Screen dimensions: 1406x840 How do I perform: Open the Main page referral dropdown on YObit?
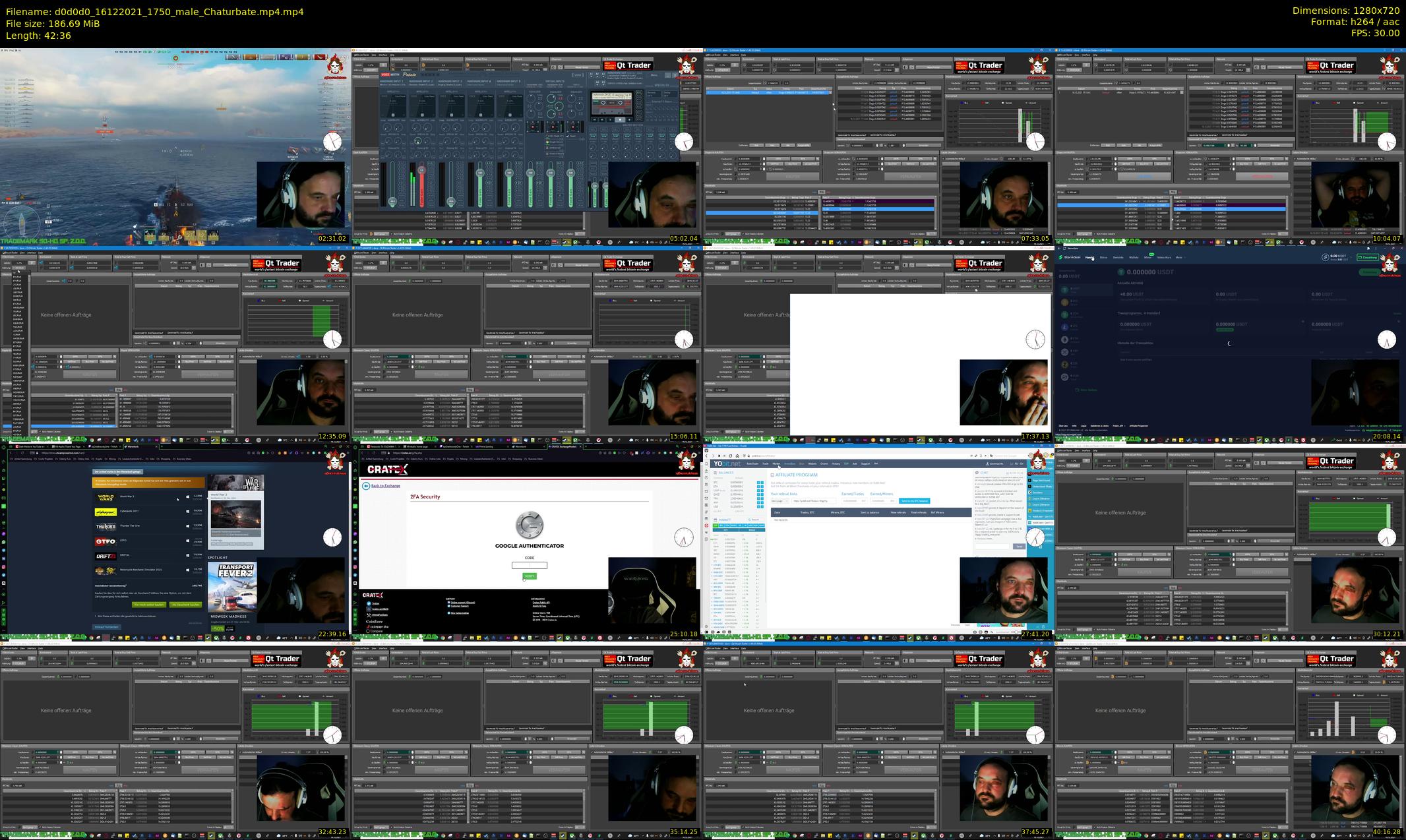[779, 501]
